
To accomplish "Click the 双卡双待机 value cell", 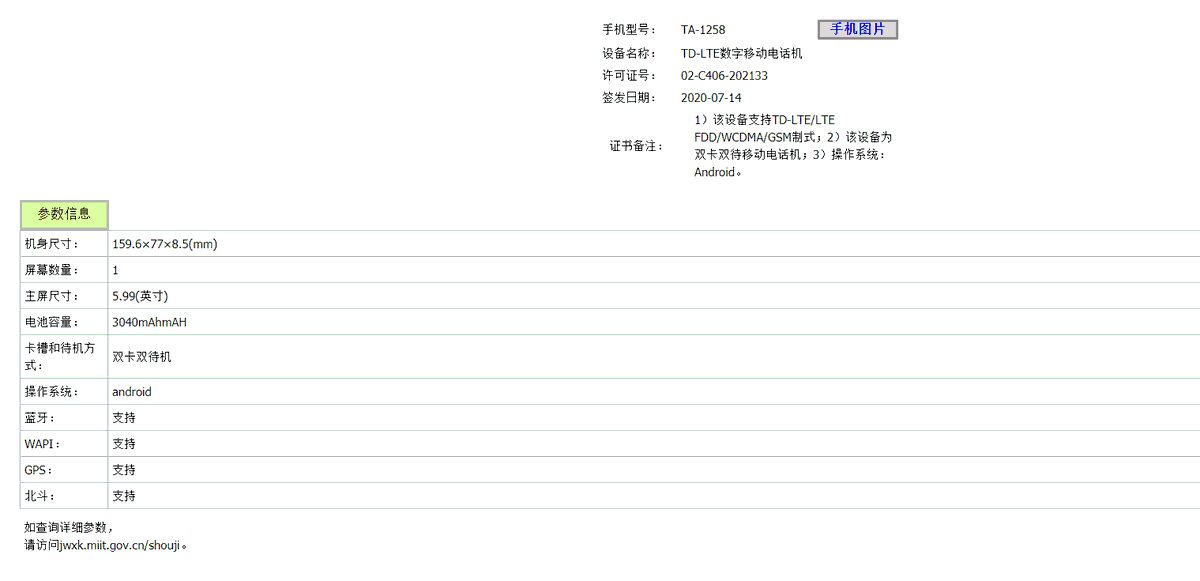I will click(x=654, y=356).
